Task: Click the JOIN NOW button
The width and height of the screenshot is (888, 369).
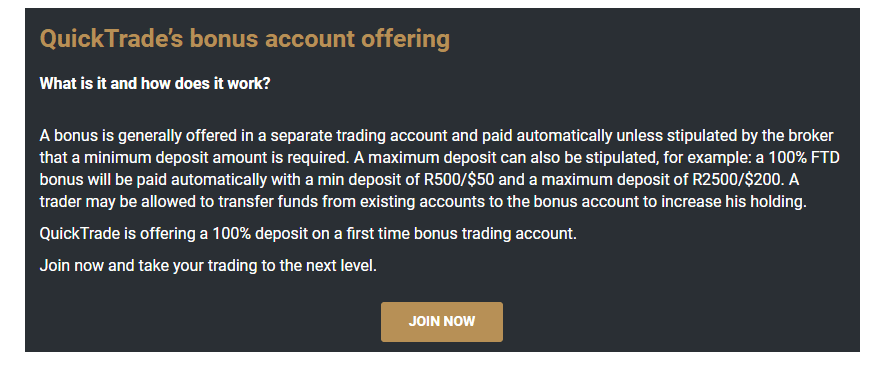Action: coord(442,321)
